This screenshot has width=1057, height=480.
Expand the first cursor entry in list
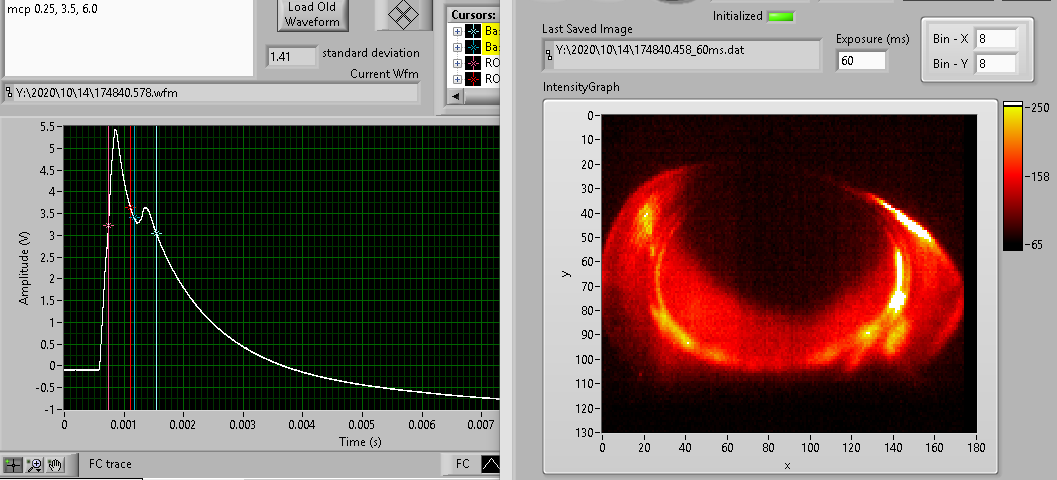(458, 31)
